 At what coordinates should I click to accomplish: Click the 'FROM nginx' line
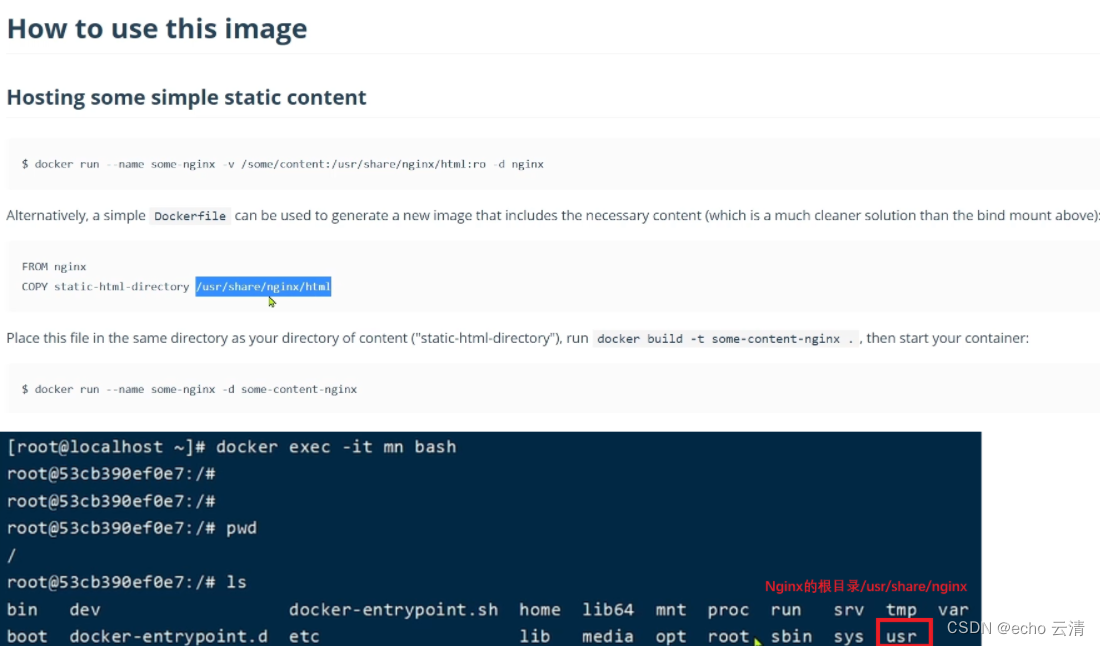tap(54, 267)
